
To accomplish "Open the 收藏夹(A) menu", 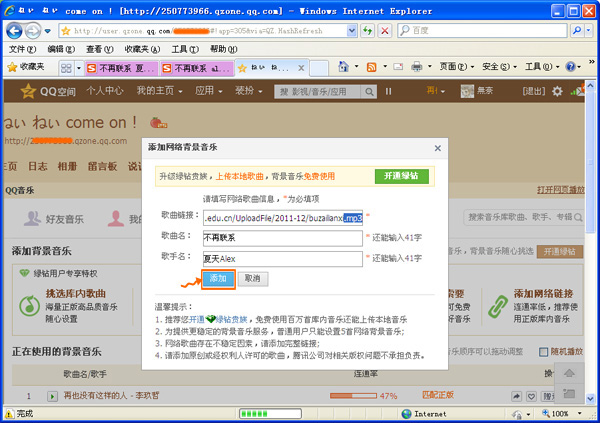I will tap(142, 49).
